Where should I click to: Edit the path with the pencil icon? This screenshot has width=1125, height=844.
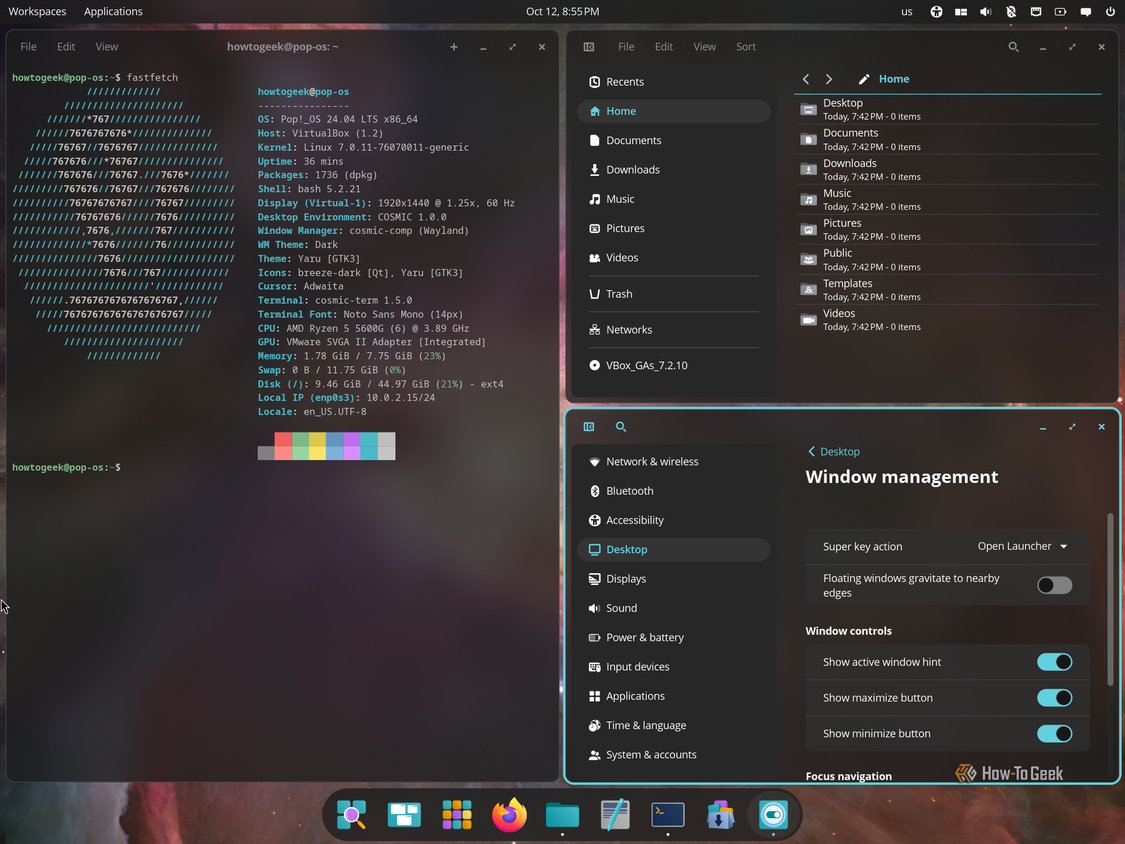(x=864, y=79)
